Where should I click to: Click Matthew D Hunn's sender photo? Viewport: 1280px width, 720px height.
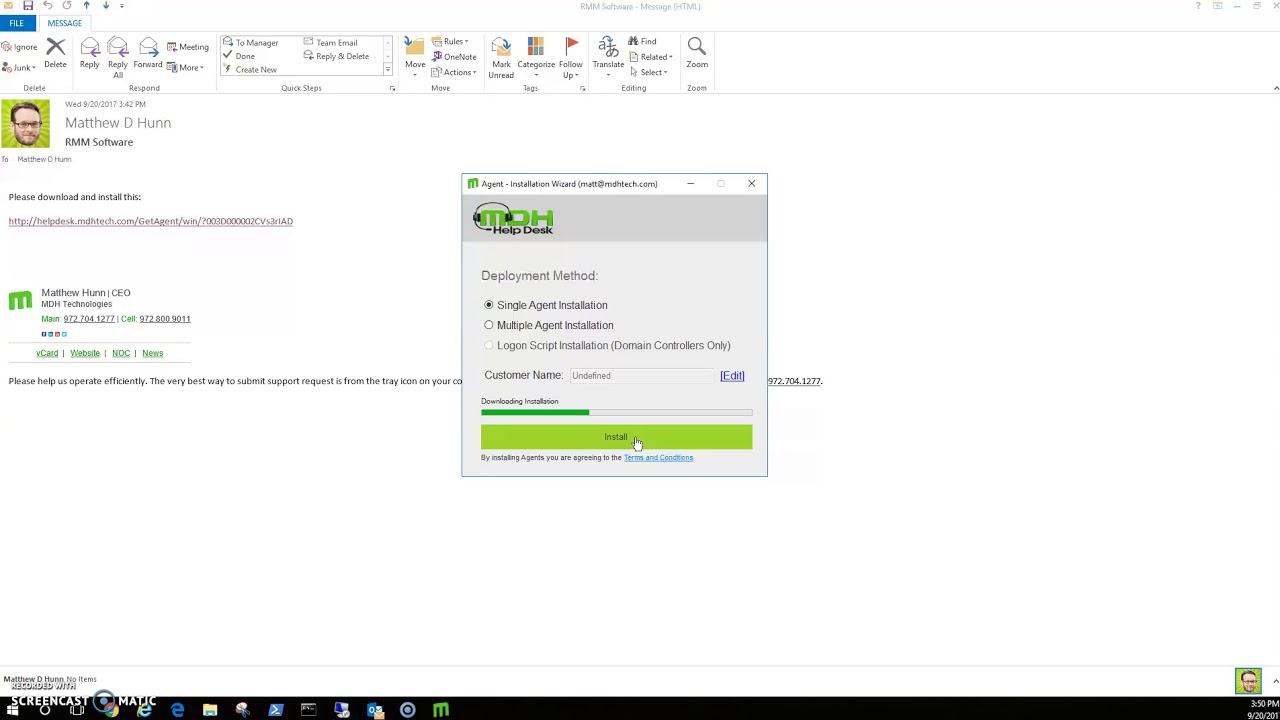[25, 124]
